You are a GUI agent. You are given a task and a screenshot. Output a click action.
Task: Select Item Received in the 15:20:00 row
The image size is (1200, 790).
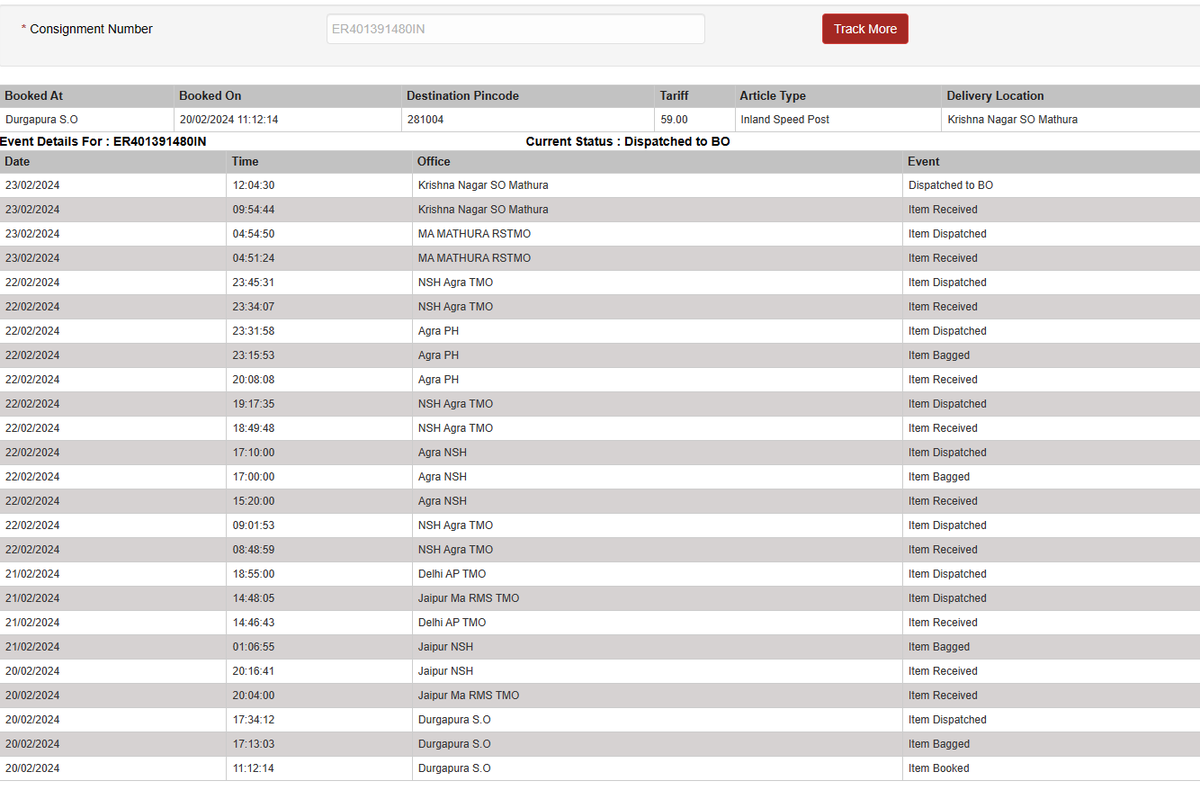point(943,501)
